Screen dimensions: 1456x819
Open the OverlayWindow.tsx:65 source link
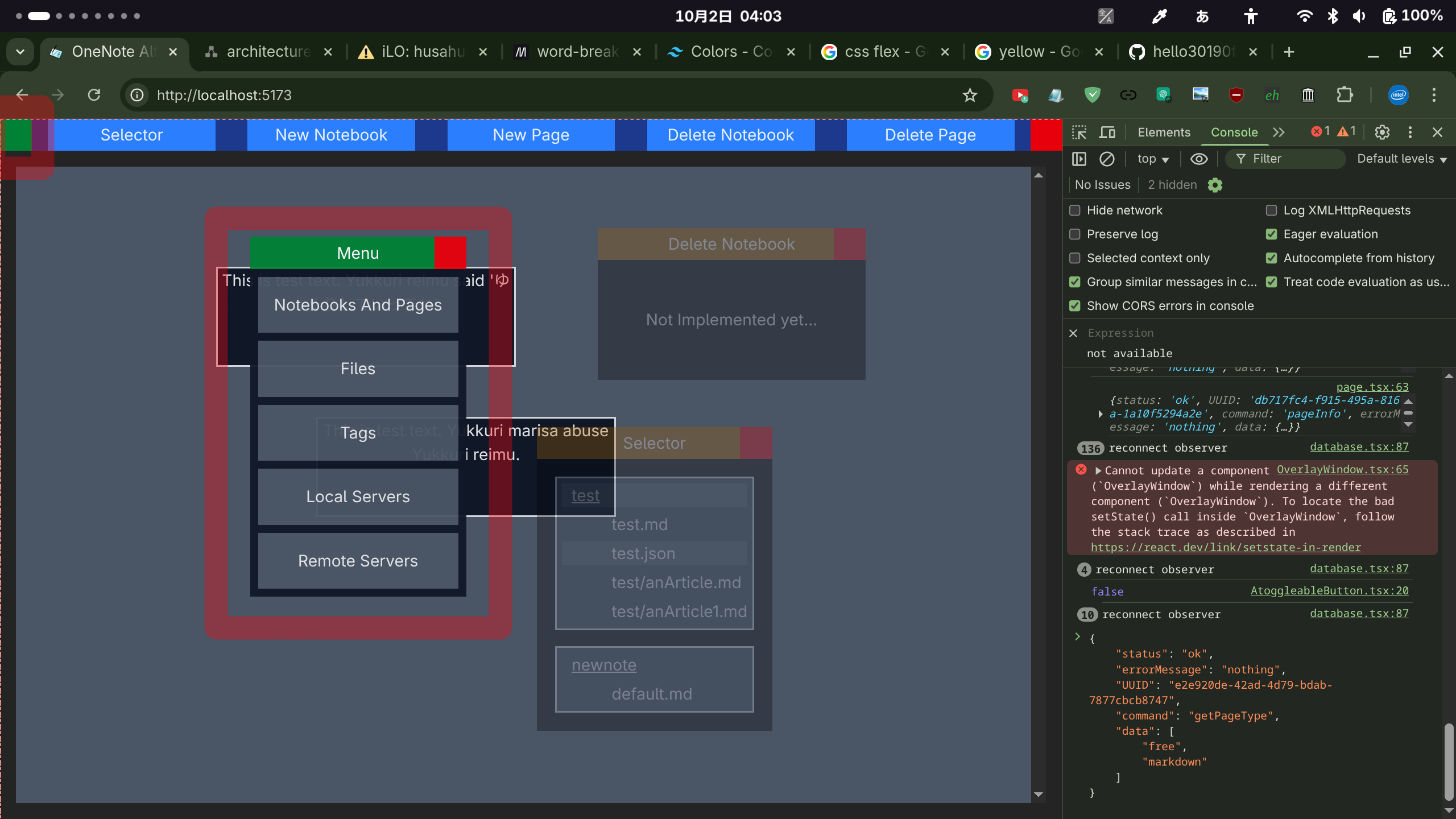[x=1342, y=470]
